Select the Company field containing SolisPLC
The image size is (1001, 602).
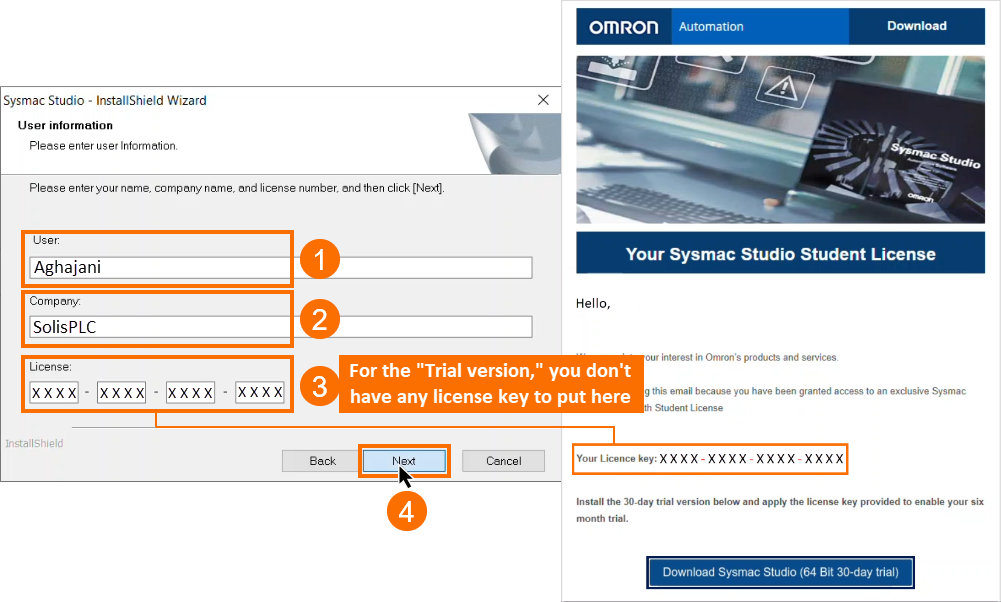tap(280, 326)
